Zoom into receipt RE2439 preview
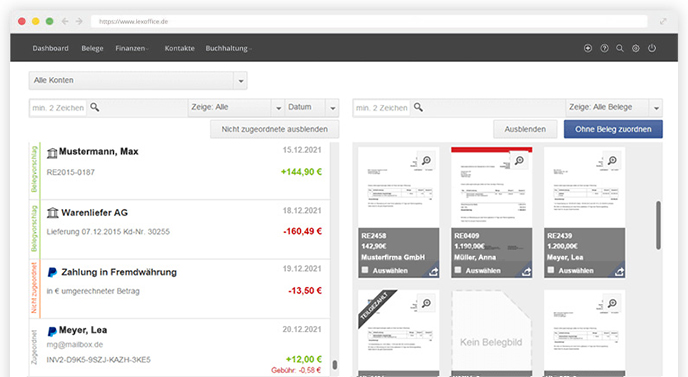This screenshot has height=377, width=688. (612, 161)
